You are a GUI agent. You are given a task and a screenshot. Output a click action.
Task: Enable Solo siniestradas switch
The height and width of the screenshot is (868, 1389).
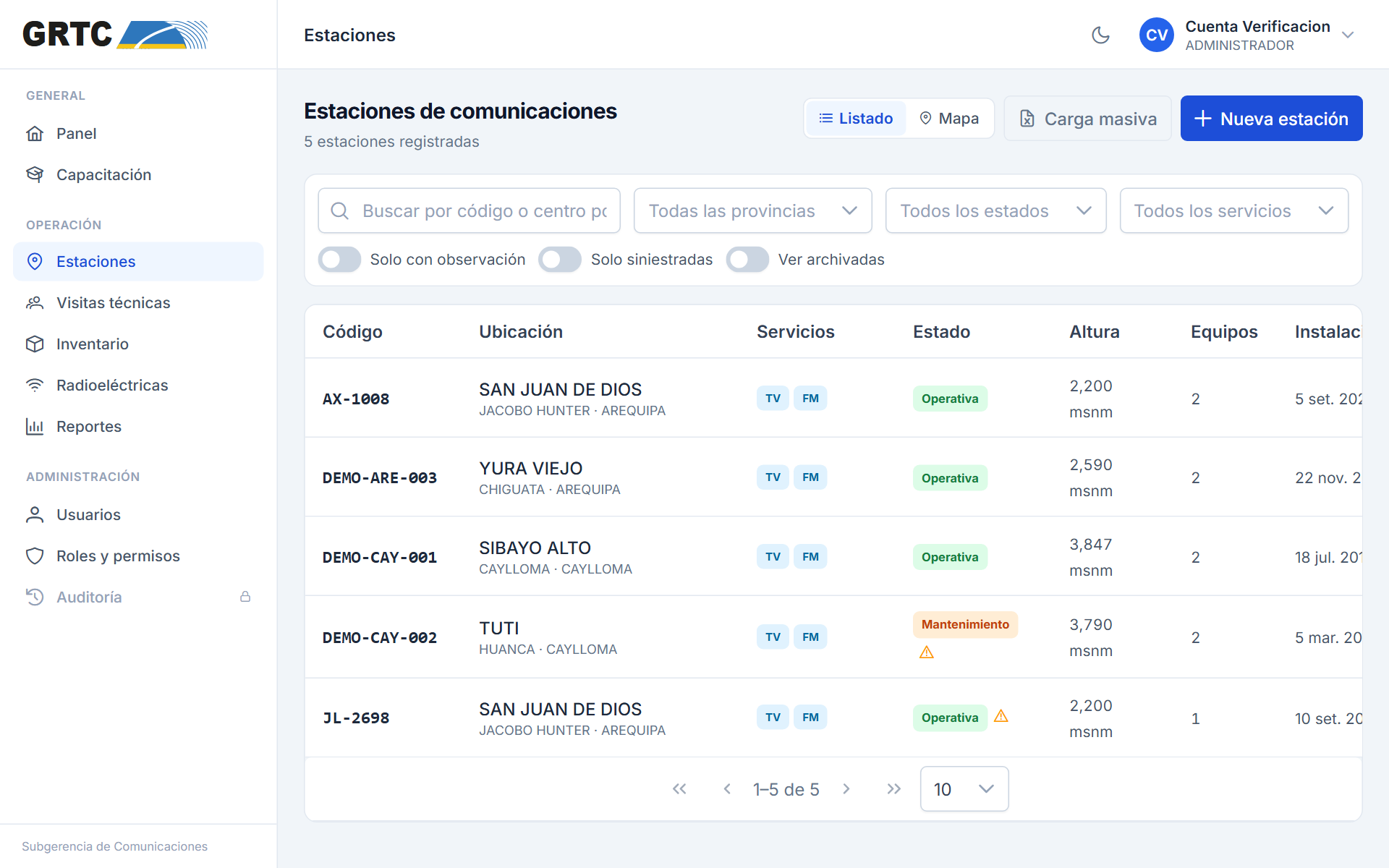(560, 260)
